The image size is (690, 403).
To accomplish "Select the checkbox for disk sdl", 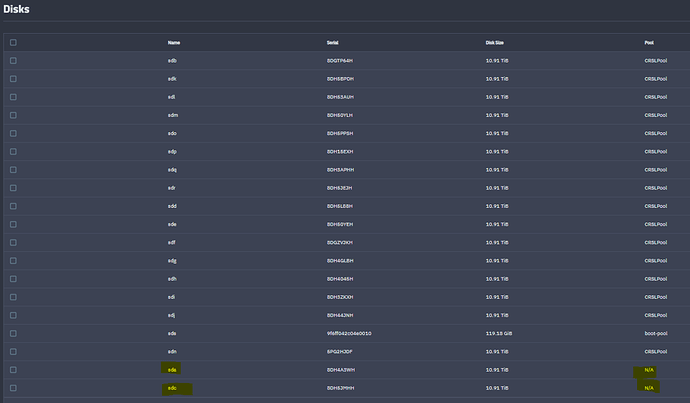I will pos(13,97).
